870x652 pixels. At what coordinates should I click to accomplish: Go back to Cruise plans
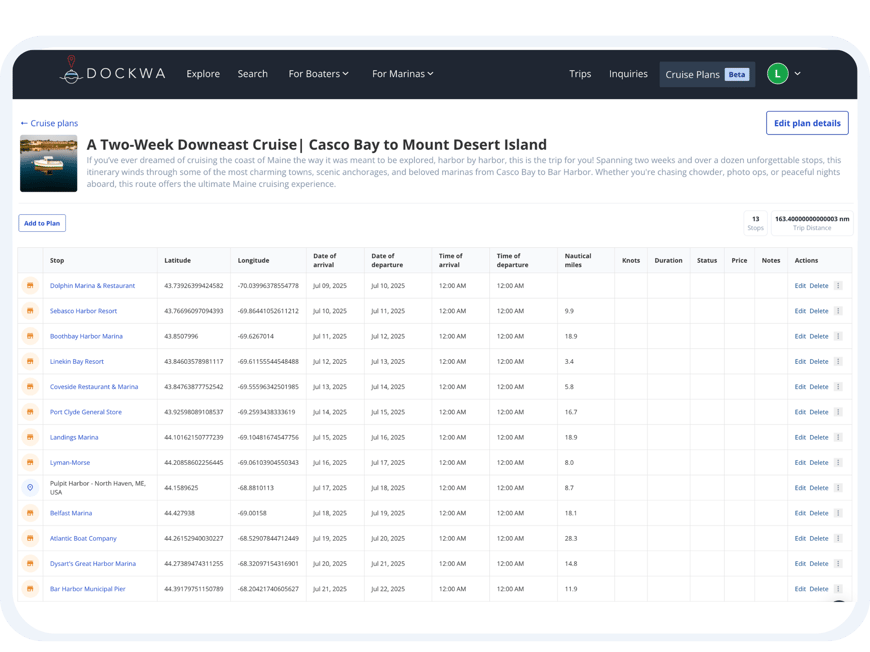(x=49, y=123)
